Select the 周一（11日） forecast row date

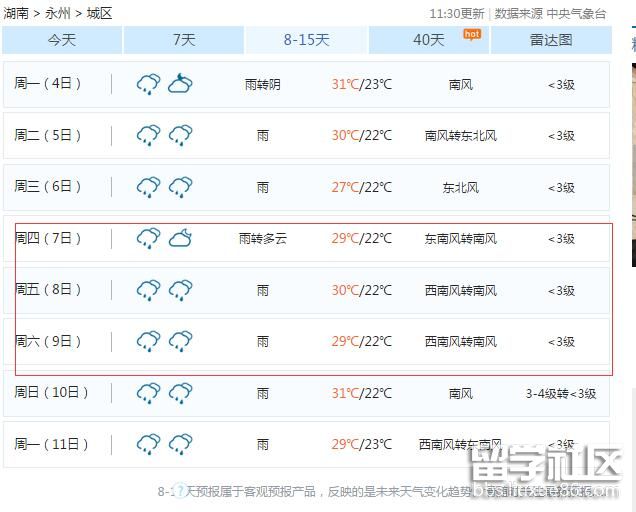click(x=48, y=444)
